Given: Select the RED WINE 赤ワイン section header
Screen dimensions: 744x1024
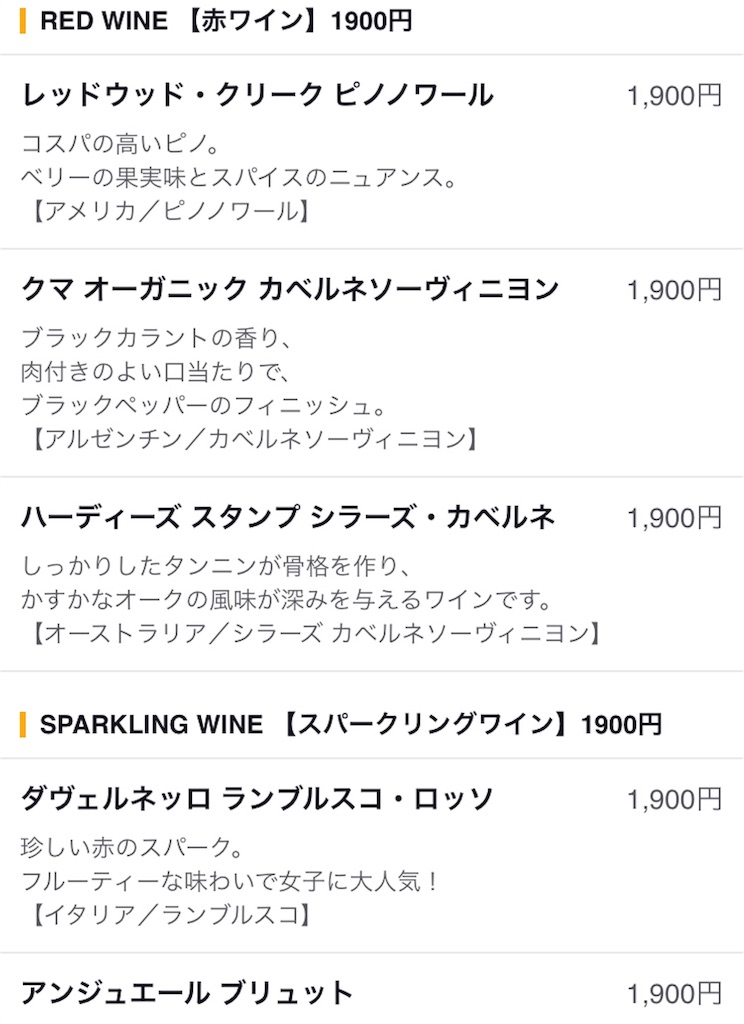Looking at the screenshot, I should pos(225,21).
